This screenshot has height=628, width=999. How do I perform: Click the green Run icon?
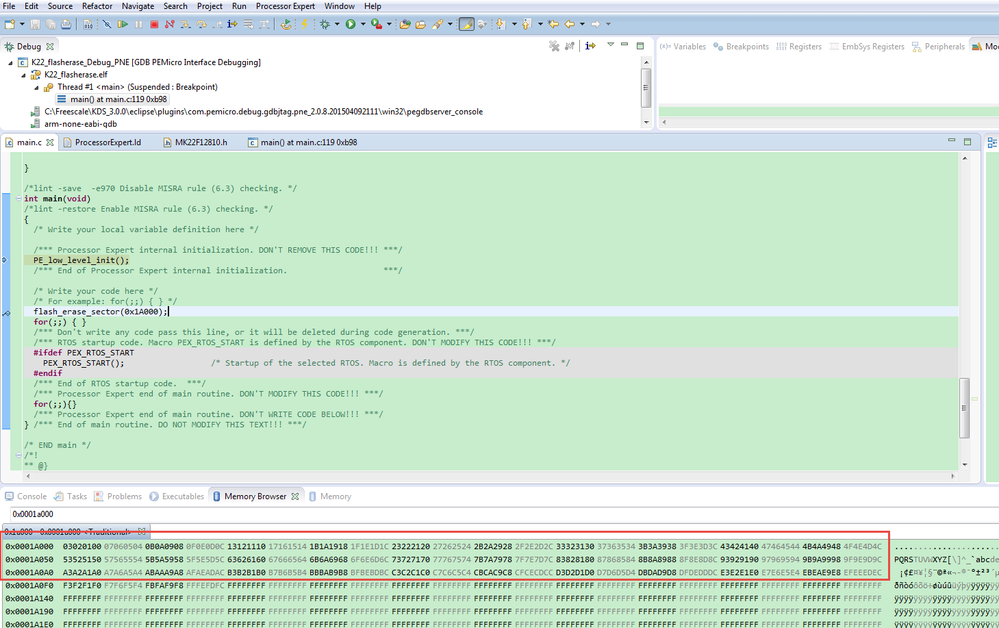[x=350, y=24]
